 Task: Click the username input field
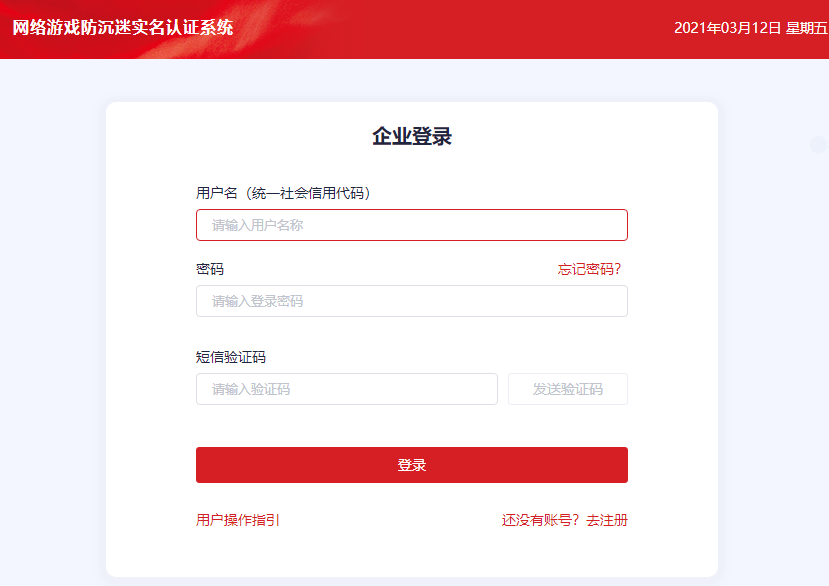(x=411, y=225)
